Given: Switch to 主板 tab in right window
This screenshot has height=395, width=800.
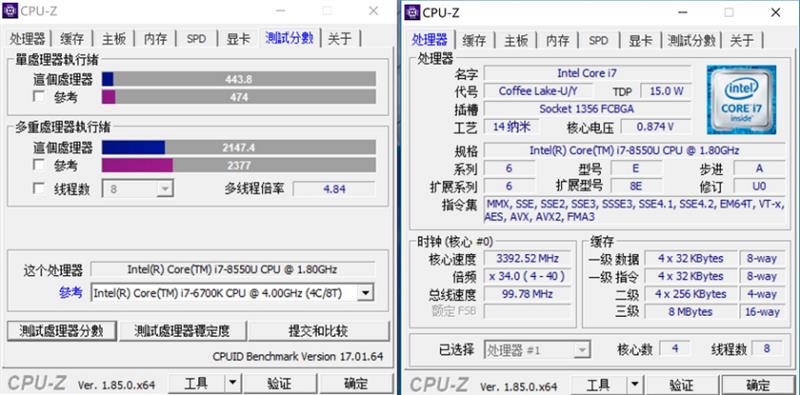Looking at the screenshot, I should (516, 41).
